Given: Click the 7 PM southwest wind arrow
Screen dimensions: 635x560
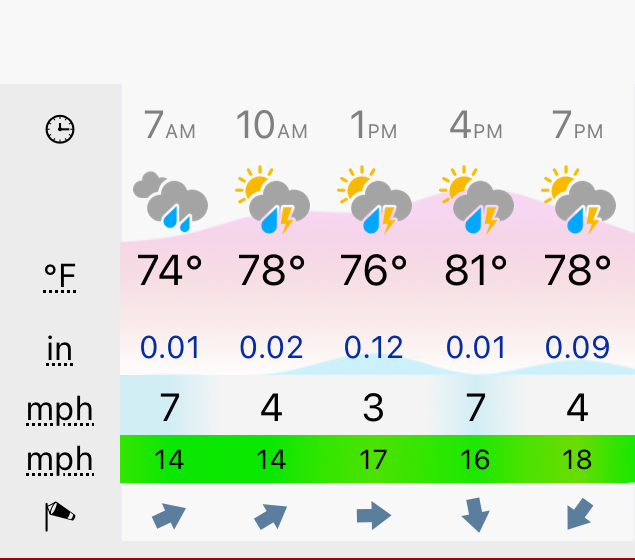Looking at the screenshot, I should click(579, 514).
